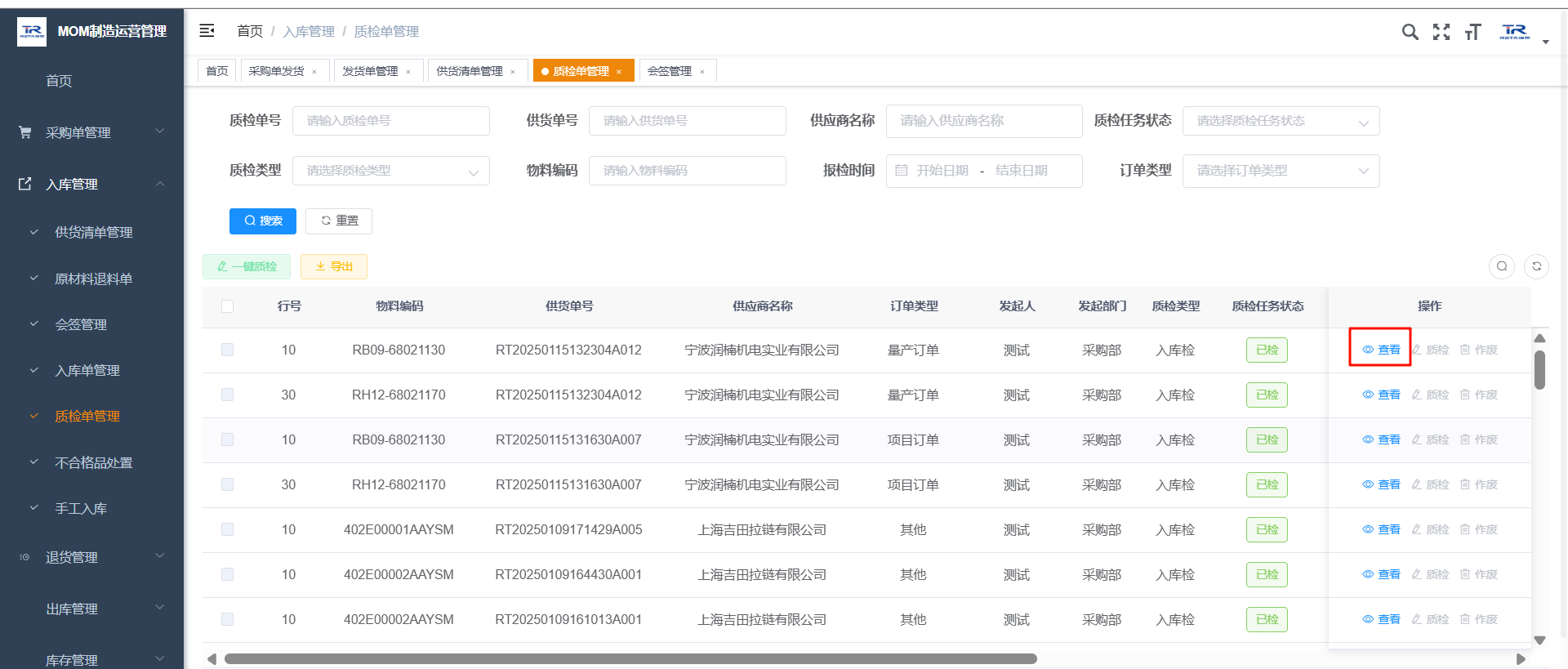Check the row RT20250109161013A001
This screenshot has height=669, width=1568.
click(227, 619)
